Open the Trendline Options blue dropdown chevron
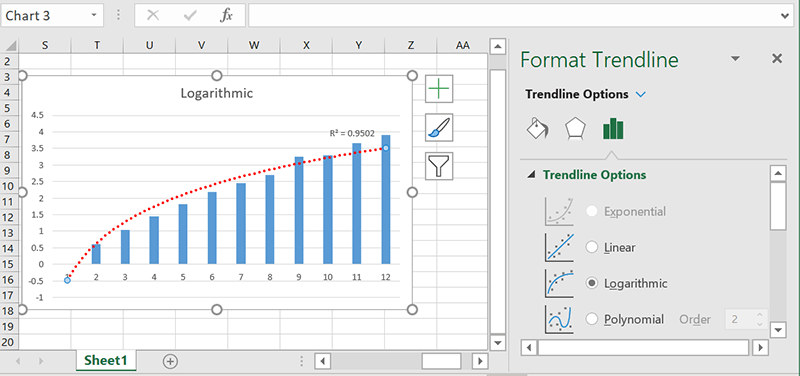Screen dimensions: 800x376 [x=641, y=94]
